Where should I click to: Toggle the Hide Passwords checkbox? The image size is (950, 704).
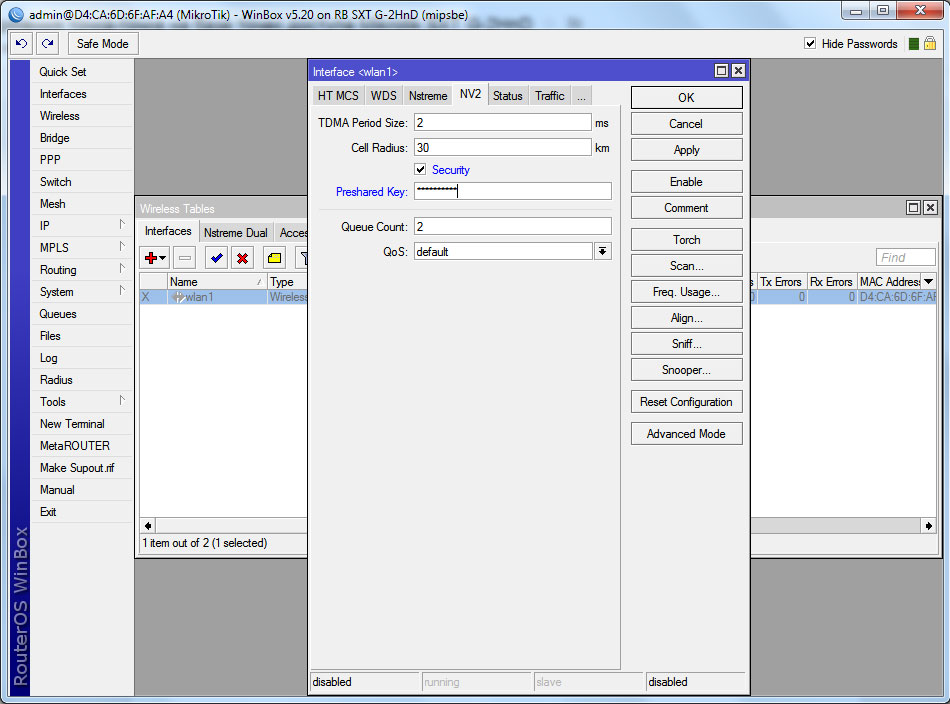pyautogui.click(x=811, y=44)
